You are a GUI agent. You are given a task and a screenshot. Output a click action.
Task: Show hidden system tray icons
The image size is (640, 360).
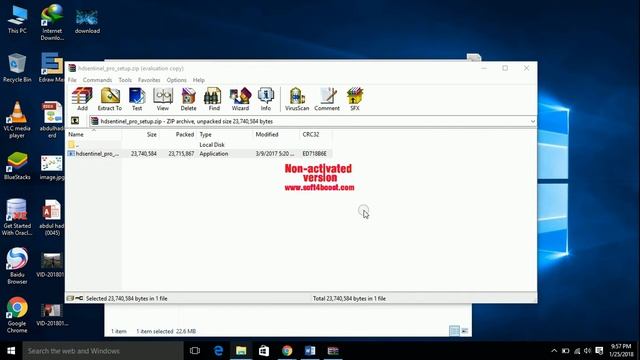(554, 351)
